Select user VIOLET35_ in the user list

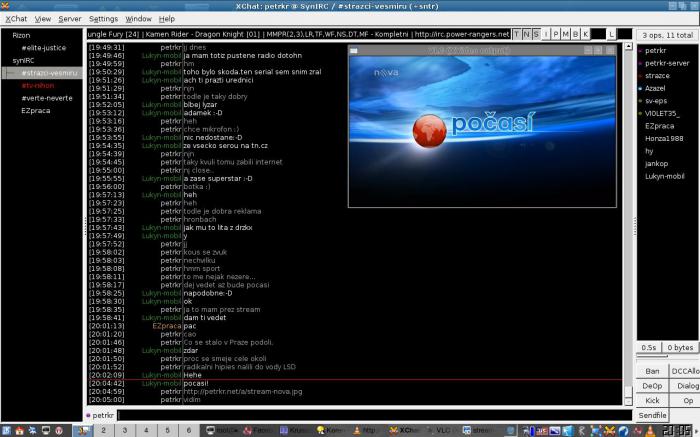662,113
